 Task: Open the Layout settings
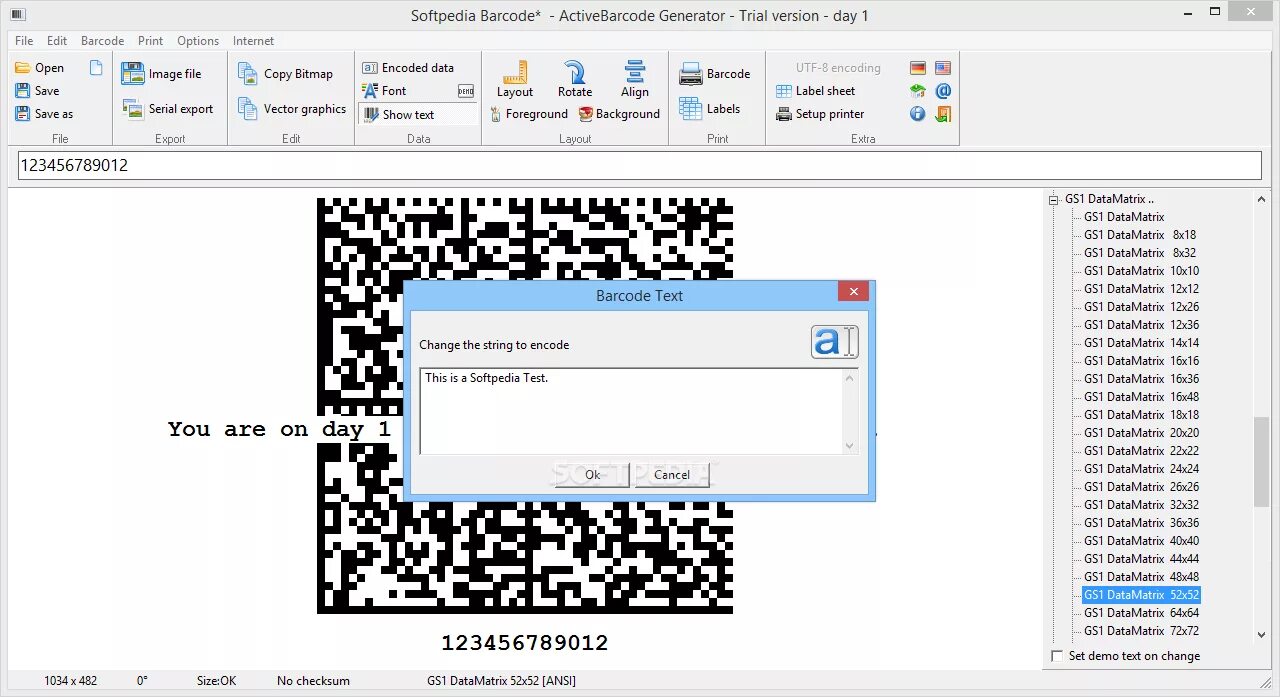tap(515, 79)
